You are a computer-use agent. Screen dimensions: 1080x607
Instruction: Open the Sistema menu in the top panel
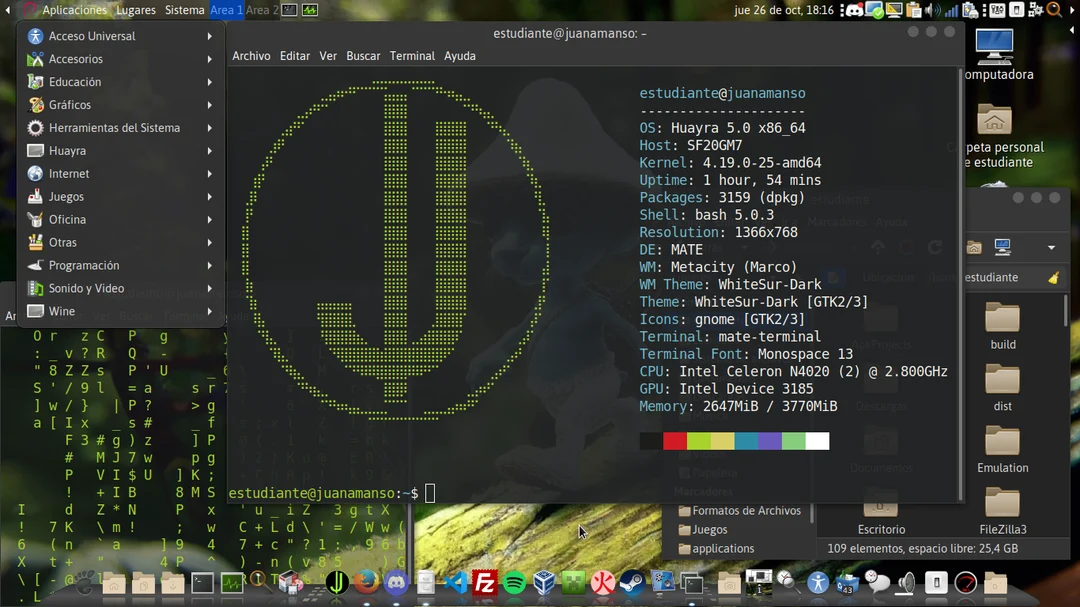186,9
